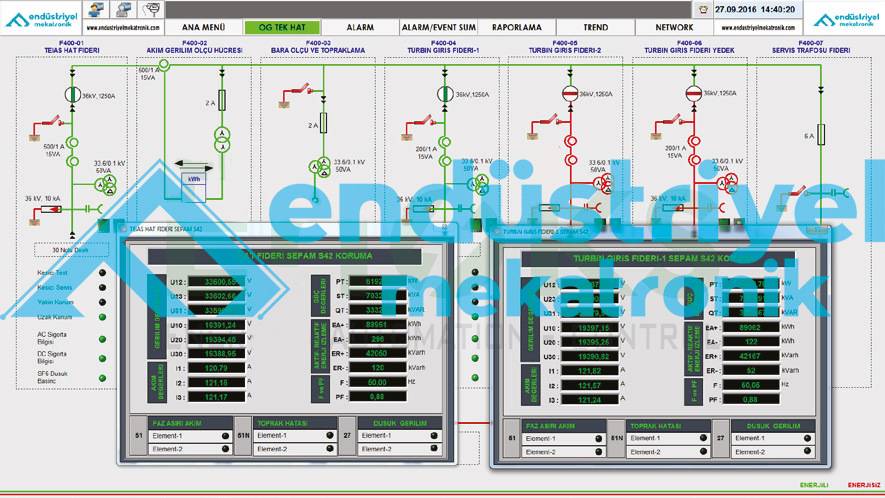Click the F400-01 circuit breaker symbol
The height and width of the screenshot is (498, 885).
[71, 93]
